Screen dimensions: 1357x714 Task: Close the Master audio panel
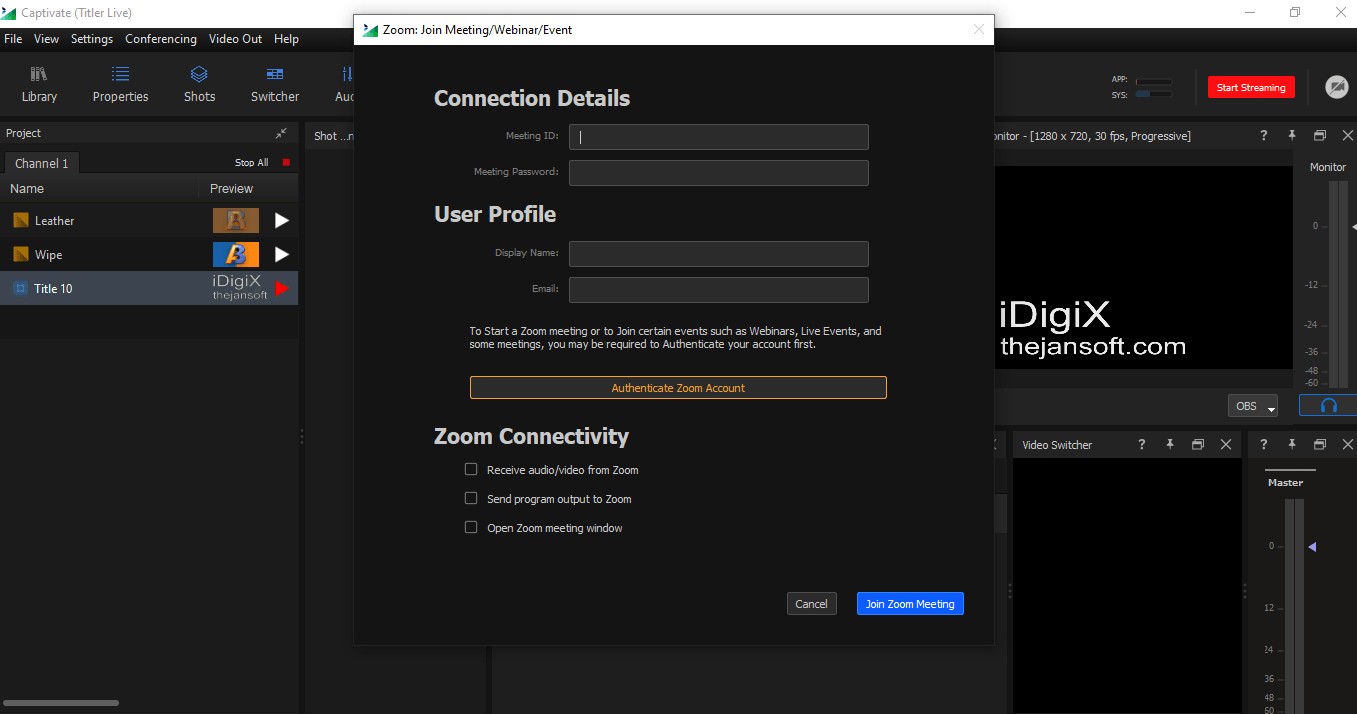(x=1347, y=445)
